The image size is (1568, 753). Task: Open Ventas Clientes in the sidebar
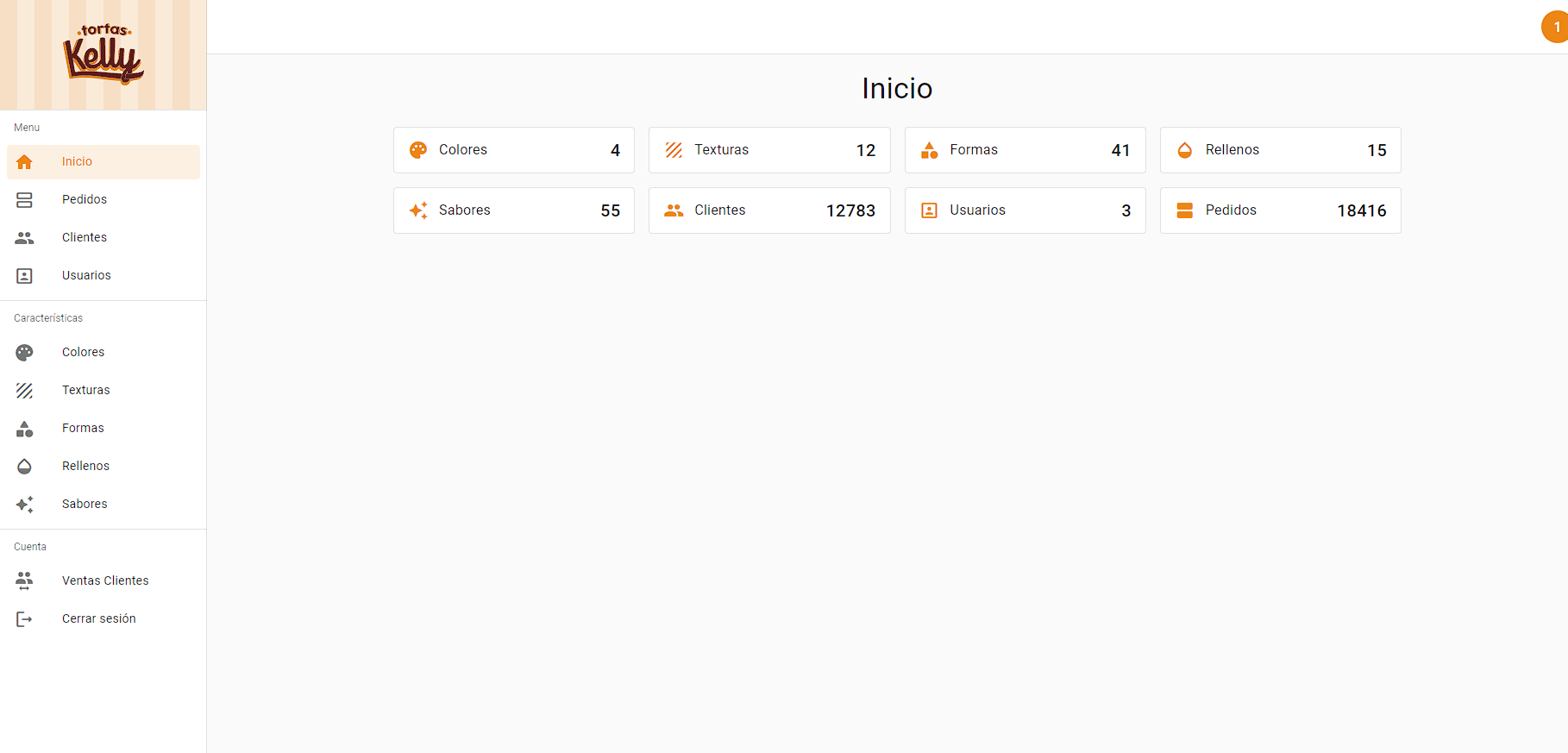[x=105, y=581]
